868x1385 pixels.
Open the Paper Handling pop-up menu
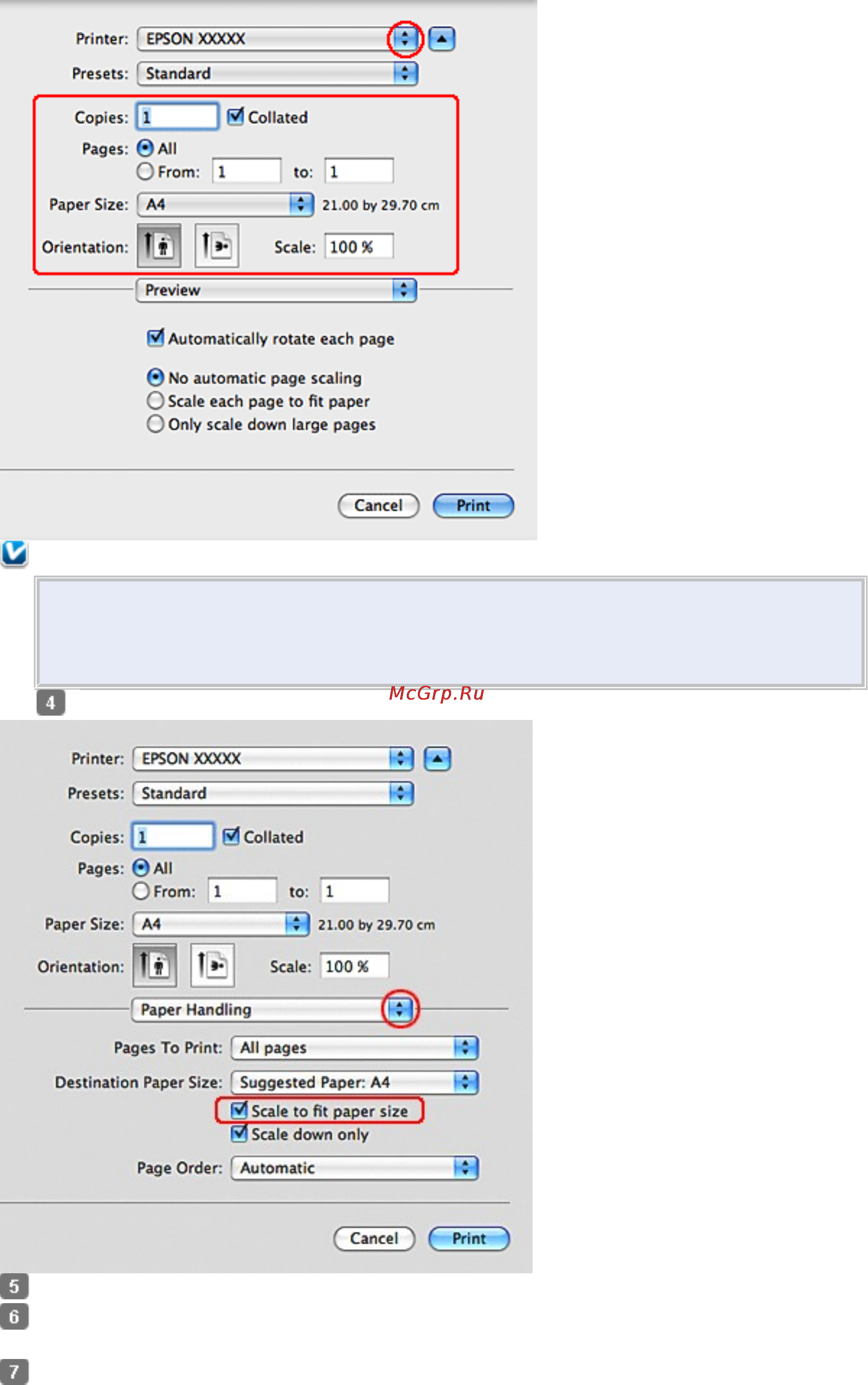[x=272, y=1009]
